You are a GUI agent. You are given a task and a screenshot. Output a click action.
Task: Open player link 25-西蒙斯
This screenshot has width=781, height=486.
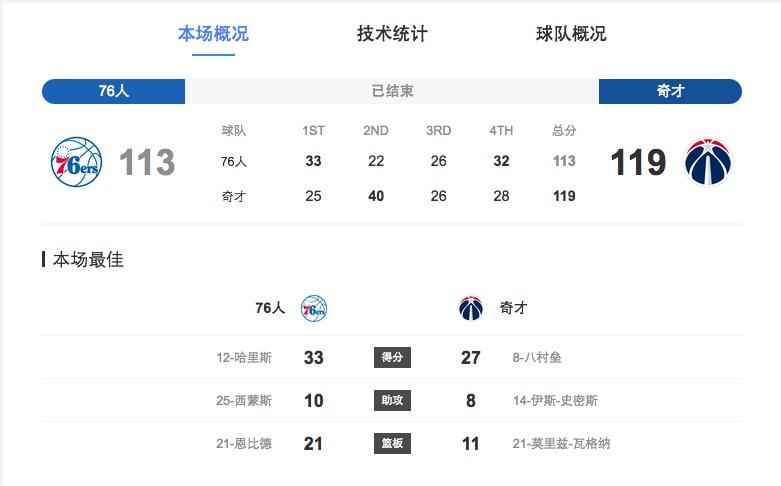point(244,400)
